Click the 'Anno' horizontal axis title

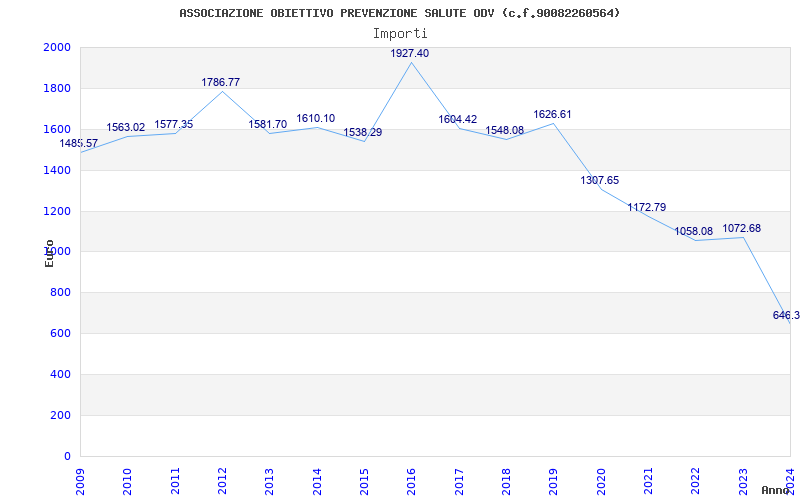[775, 490]
